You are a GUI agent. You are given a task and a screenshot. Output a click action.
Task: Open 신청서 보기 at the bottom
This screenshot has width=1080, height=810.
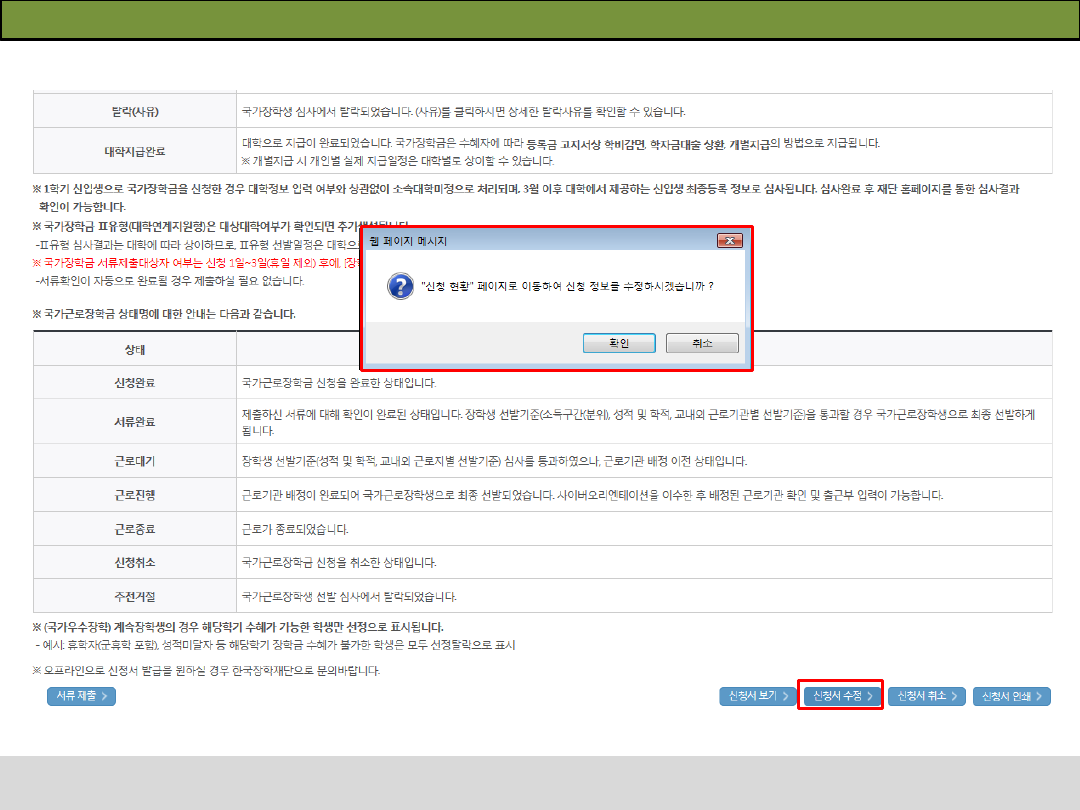coord(756,696)
